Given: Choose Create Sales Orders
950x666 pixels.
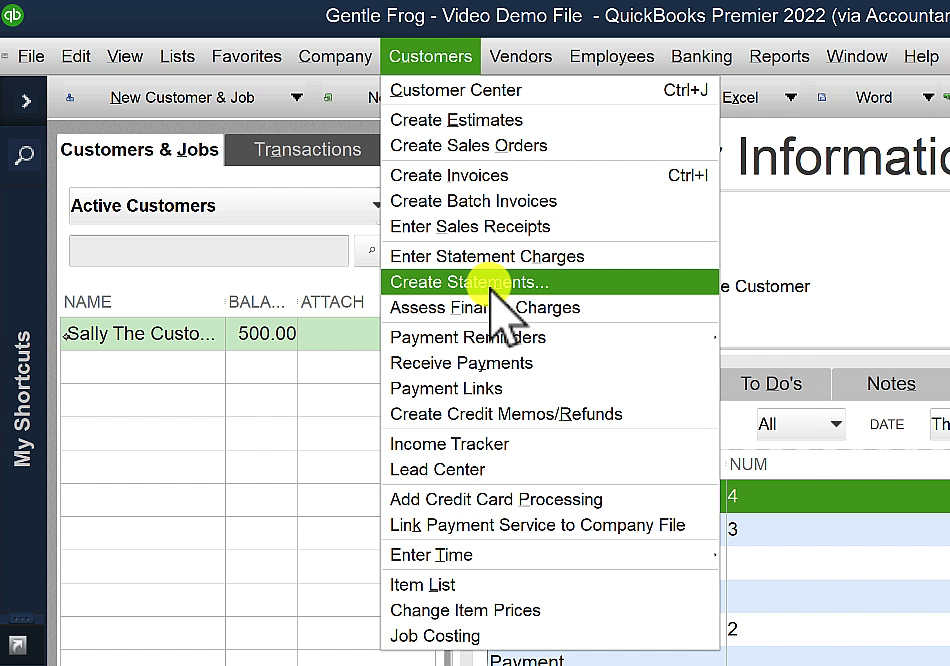Looking at the screenshot, I should 550,145.
